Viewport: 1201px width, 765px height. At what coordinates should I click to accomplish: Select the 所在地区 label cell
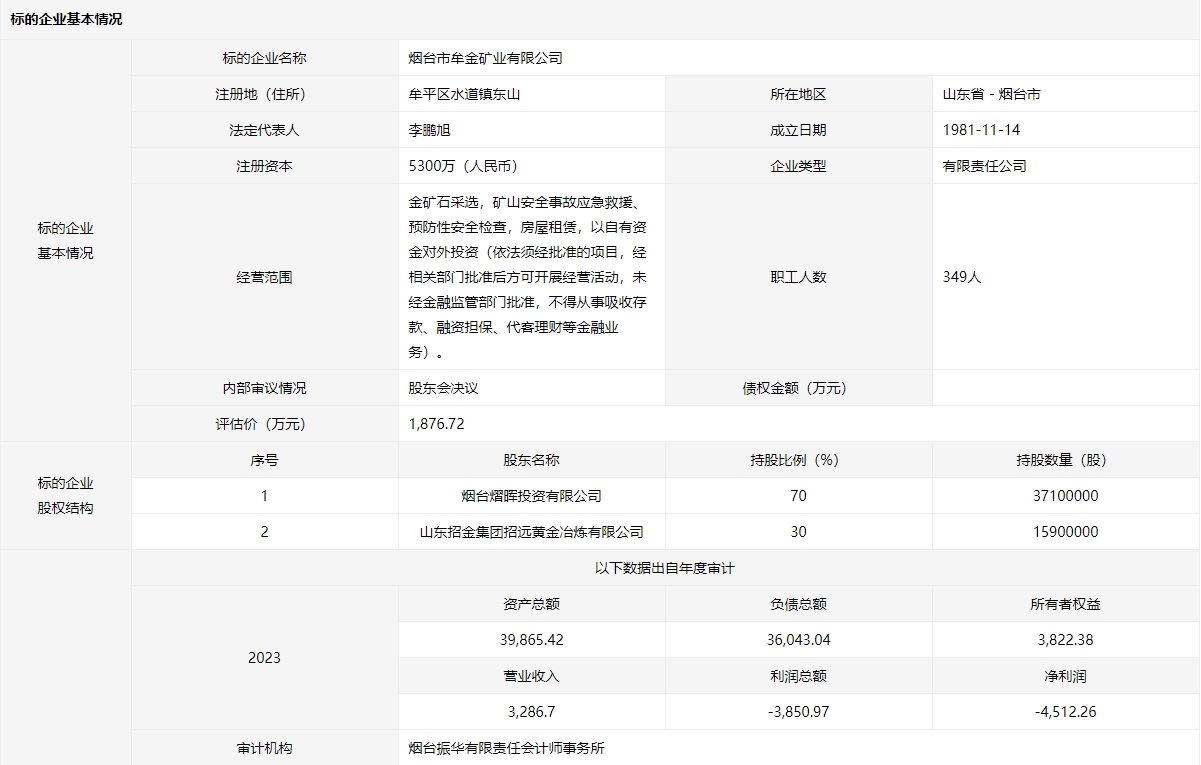click(x=798, y=94)
